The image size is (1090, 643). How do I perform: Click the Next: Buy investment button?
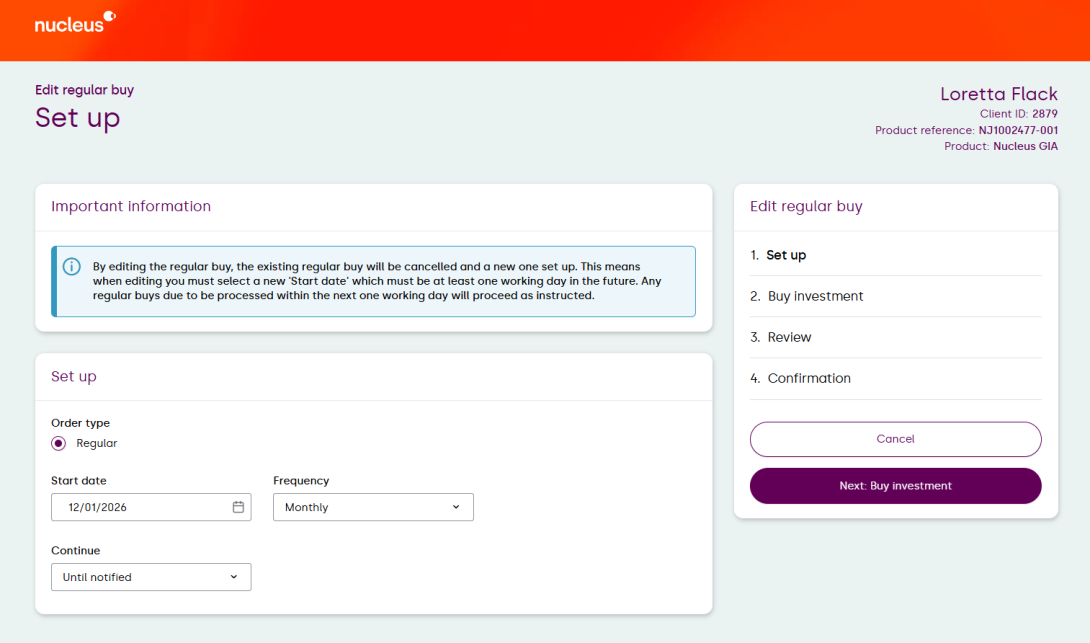click(895, 486)
